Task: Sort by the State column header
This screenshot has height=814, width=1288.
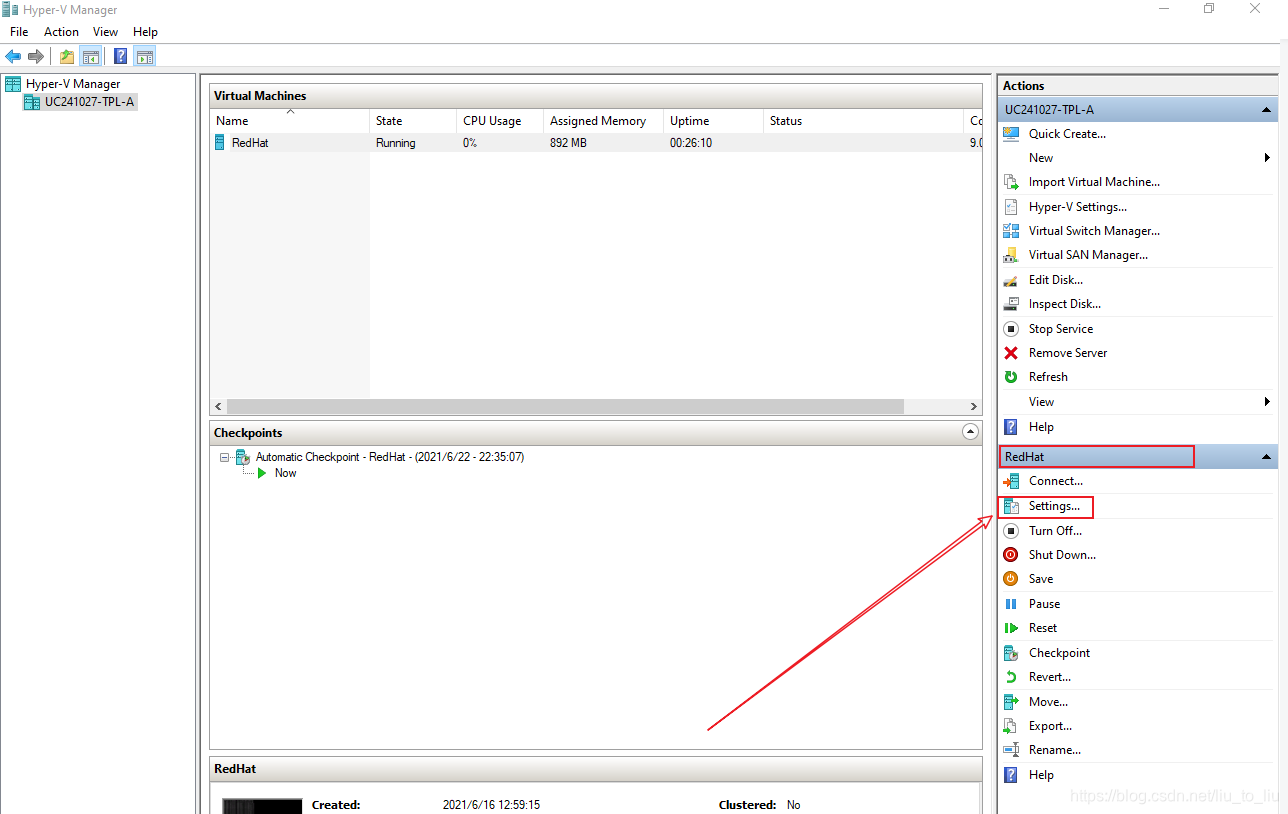Action: point(413,121)
